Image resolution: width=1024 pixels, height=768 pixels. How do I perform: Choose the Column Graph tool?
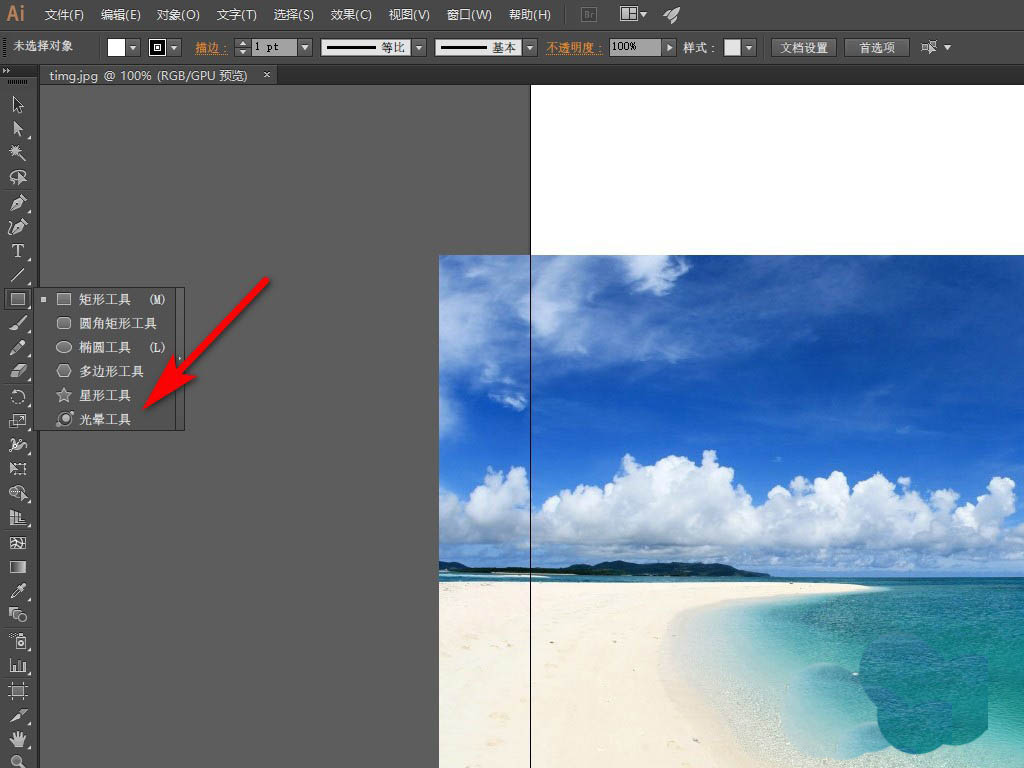point(18,665)
